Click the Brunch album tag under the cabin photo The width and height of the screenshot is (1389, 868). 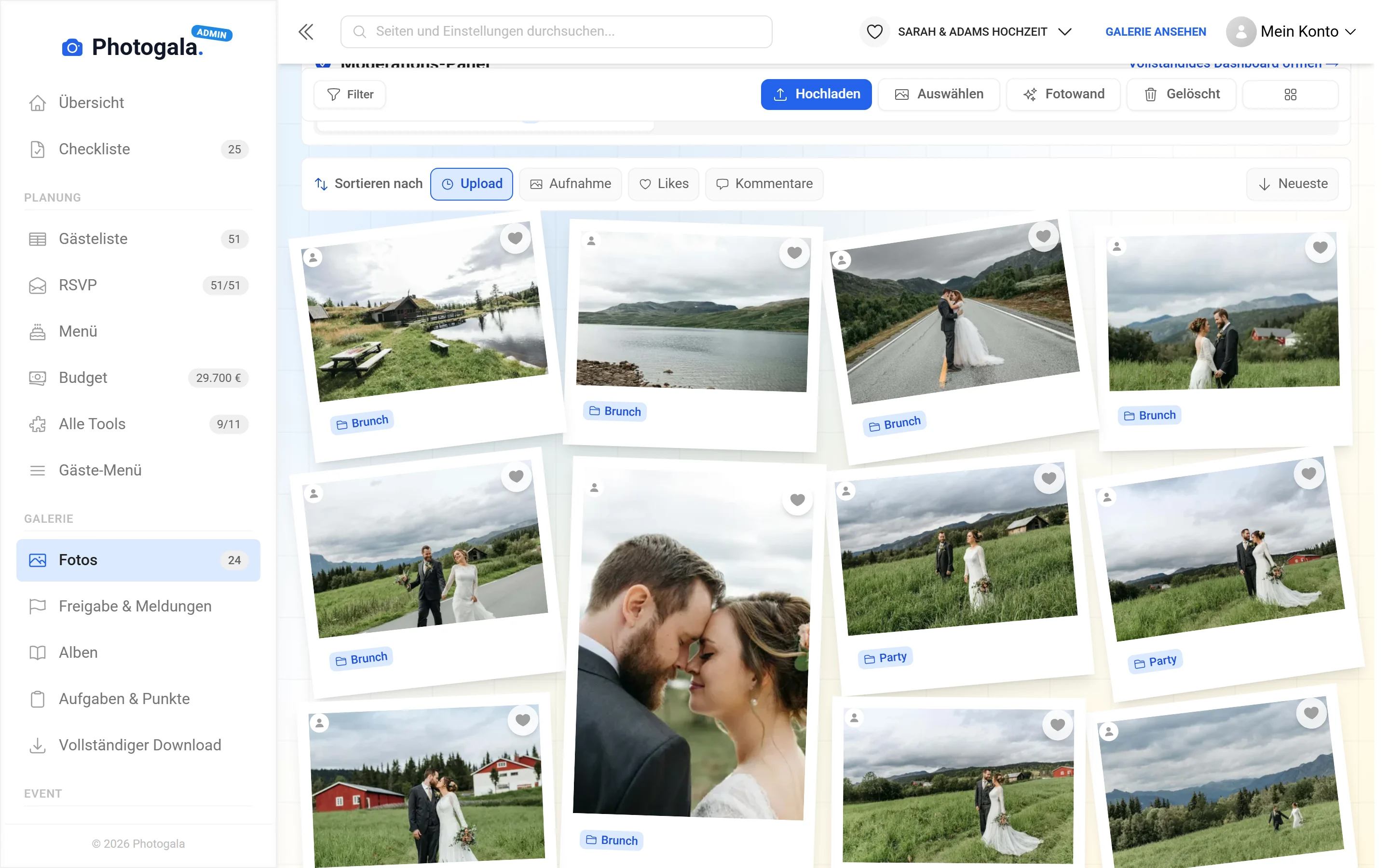pos(362,422)
